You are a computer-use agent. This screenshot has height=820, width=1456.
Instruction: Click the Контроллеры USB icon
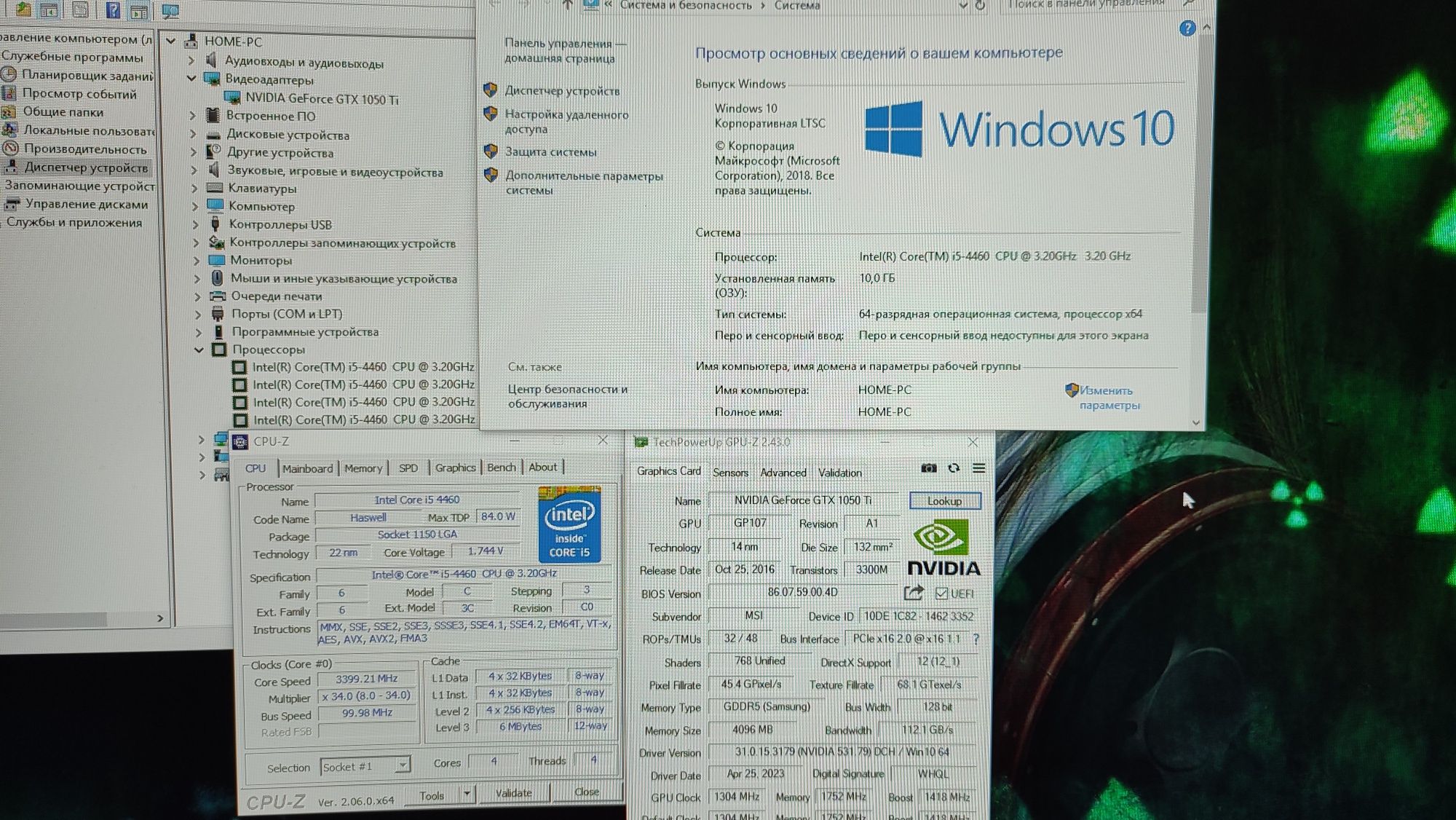tap(215, 224)
